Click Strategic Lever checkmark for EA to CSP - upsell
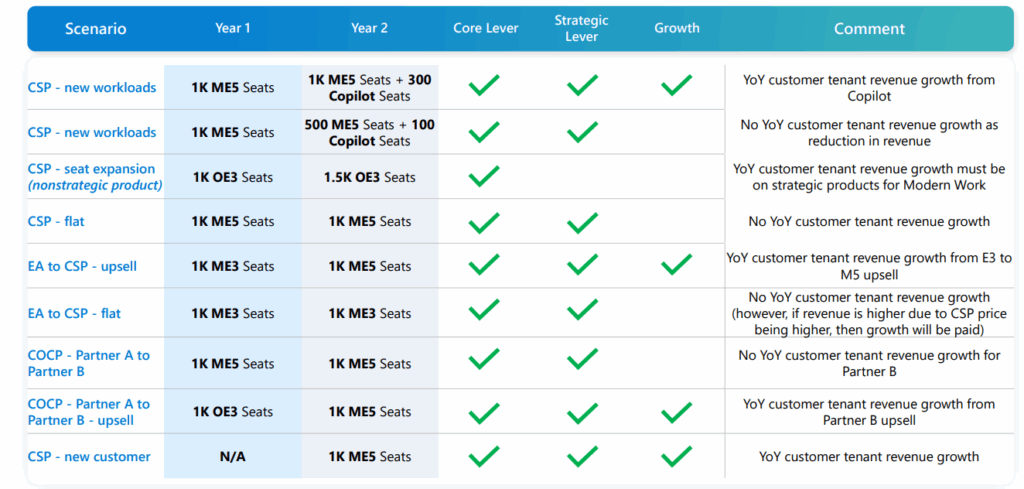The image size is (1024, 489). 582,265
